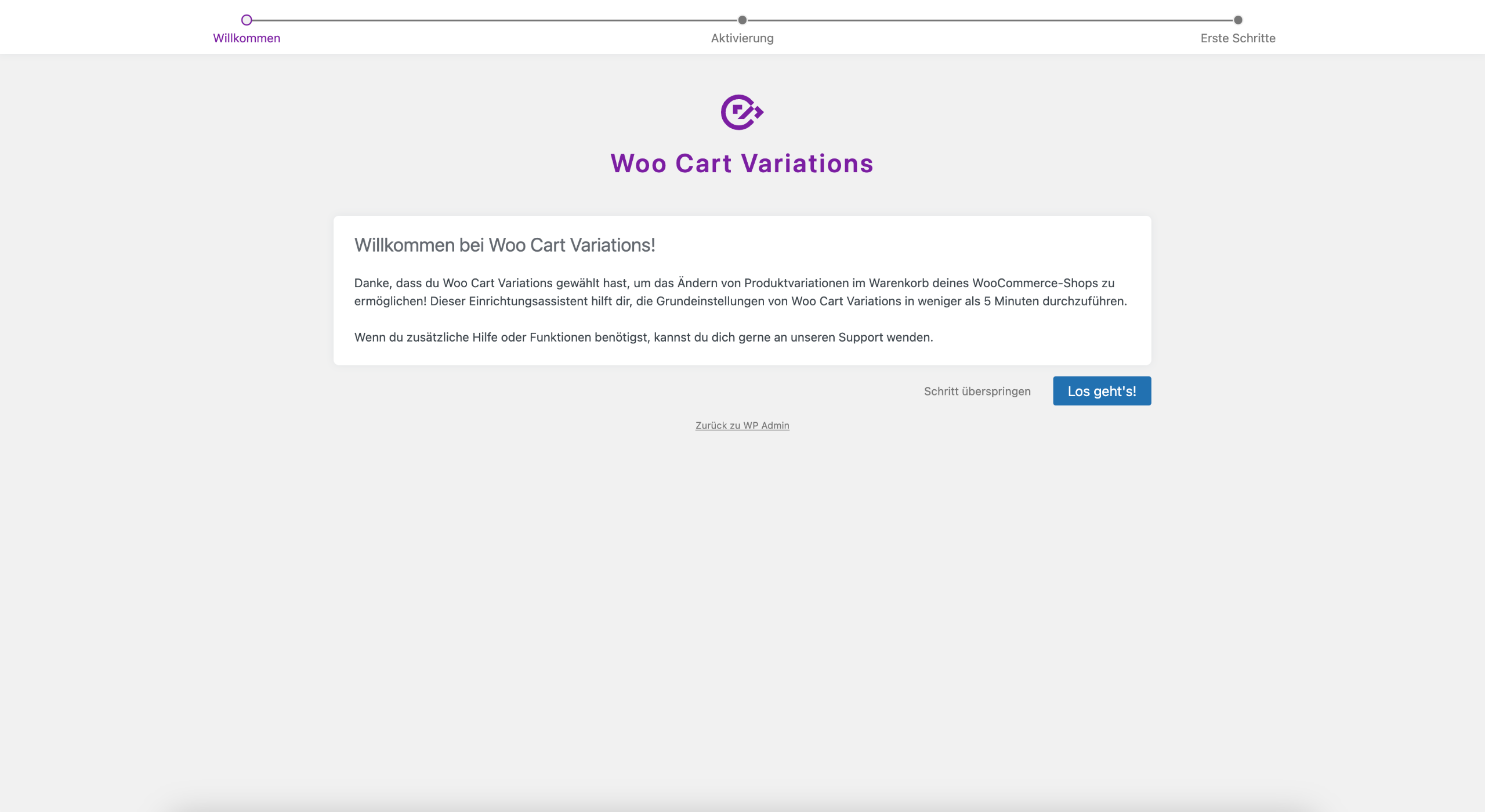Skip via Schritt überspringen link

(977, 391)
